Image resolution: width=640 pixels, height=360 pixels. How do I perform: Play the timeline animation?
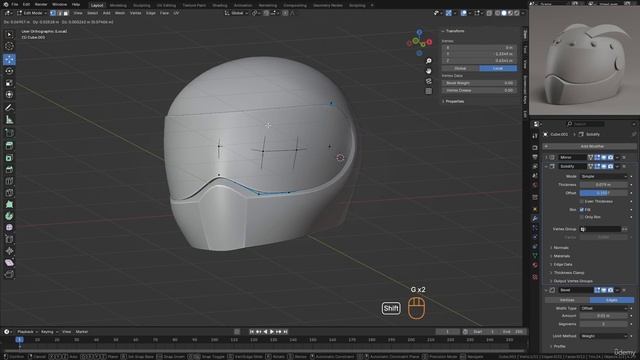(x=272, y=332)
